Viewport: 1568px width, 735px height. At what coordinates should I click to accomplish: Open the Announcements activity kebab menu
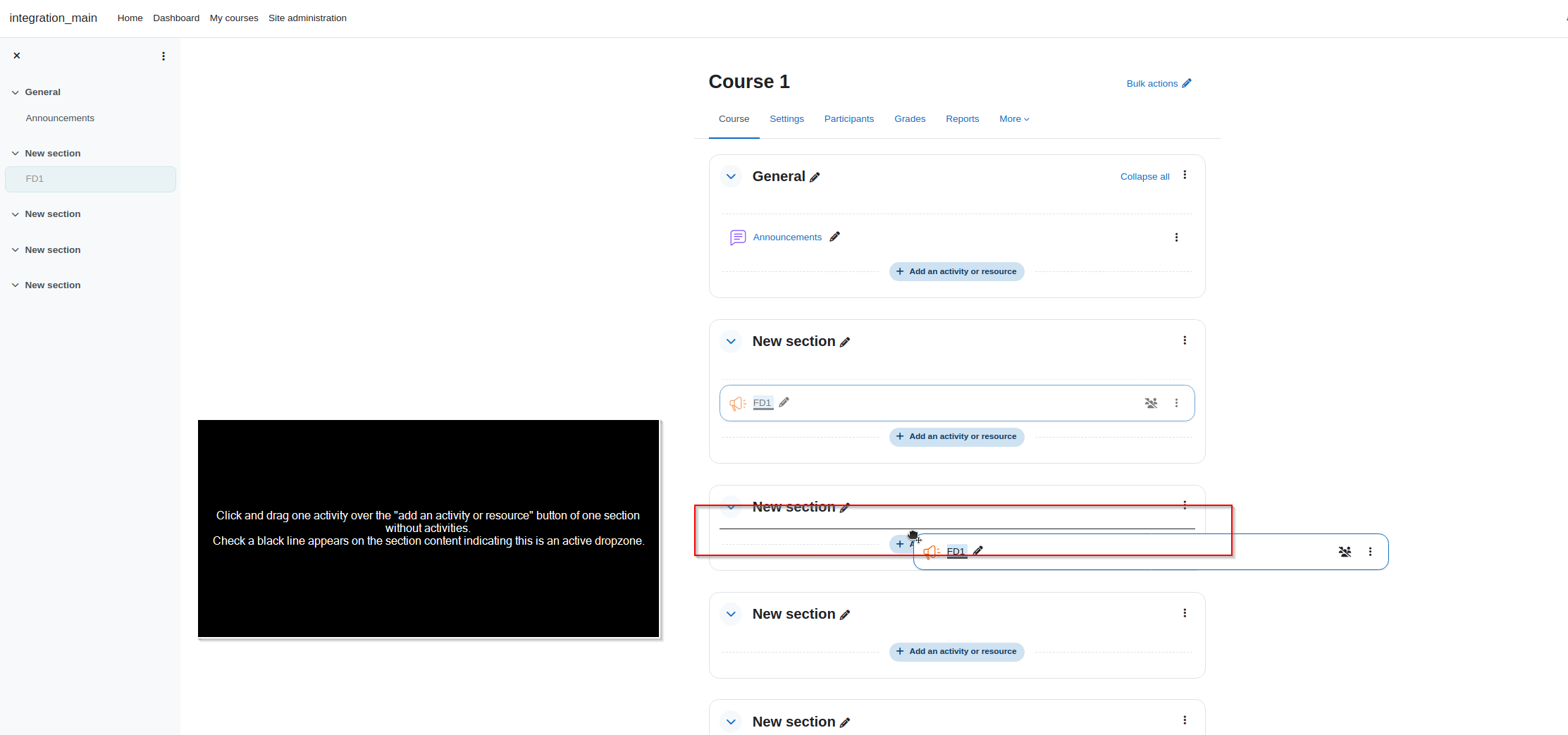(1176, 237)
